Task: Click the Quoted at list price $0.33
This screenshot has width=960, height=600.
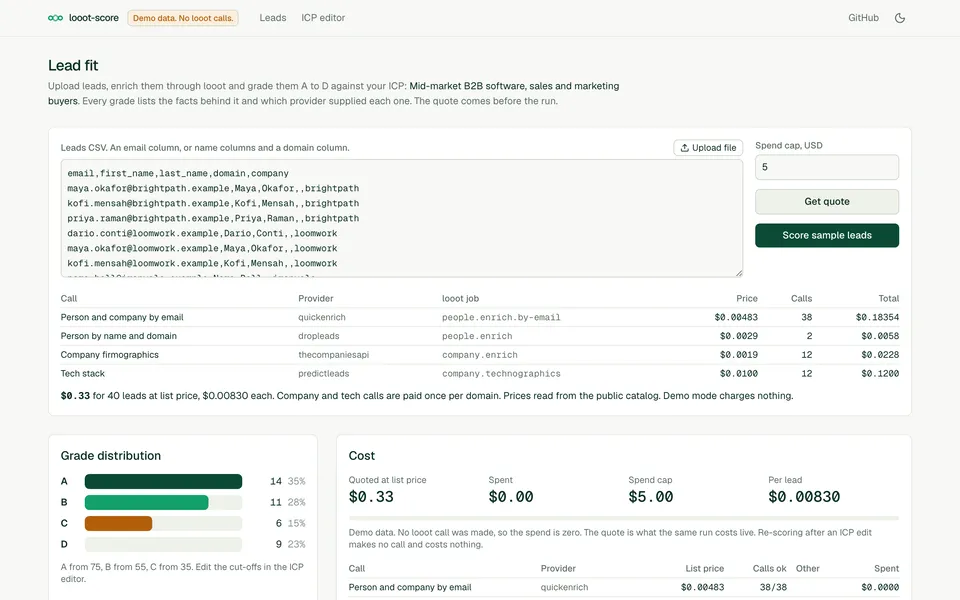Action: (371, 497)
